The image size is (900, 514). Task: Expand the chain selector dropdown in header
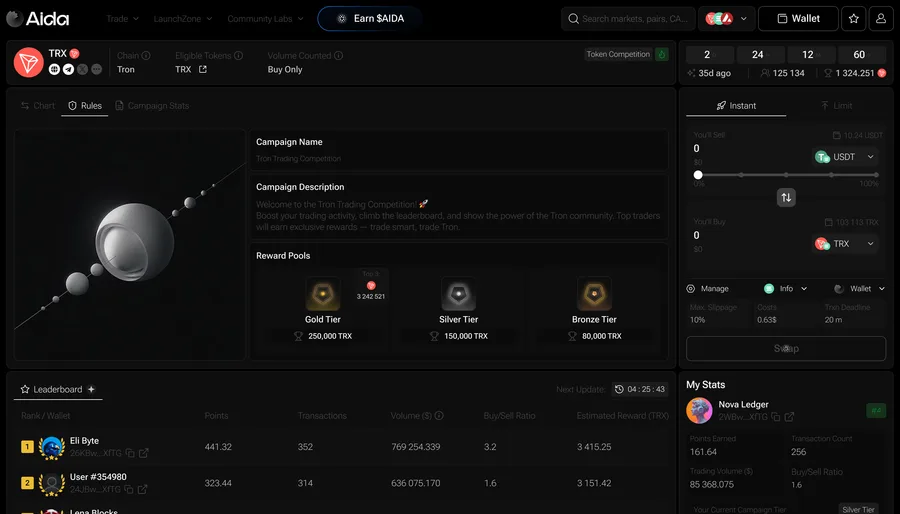pyautogui.click(x=726, y=18)
